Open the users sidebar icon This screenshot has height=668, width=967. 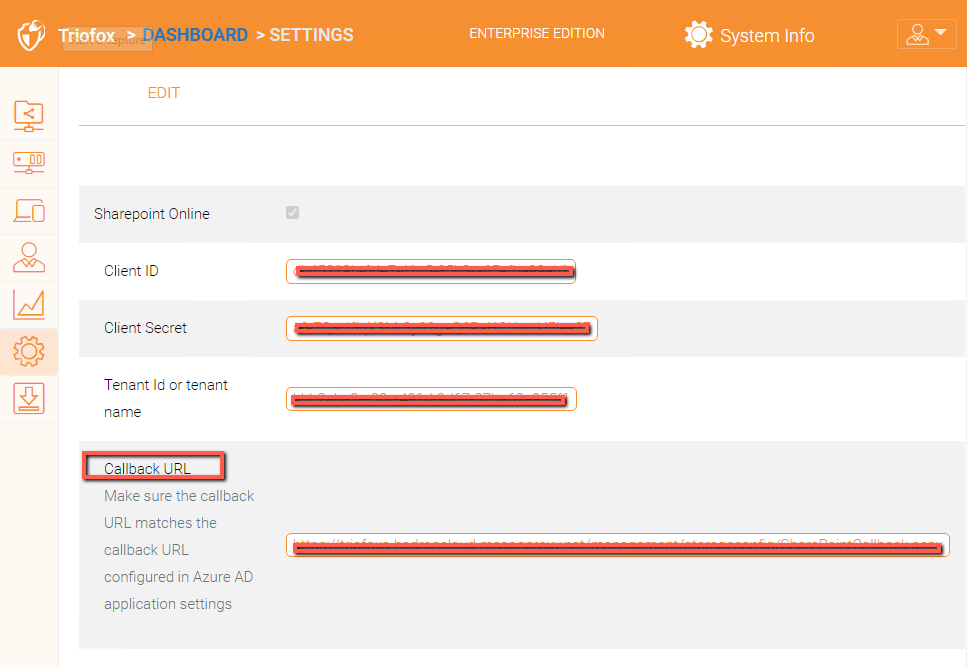coord(29,257)
